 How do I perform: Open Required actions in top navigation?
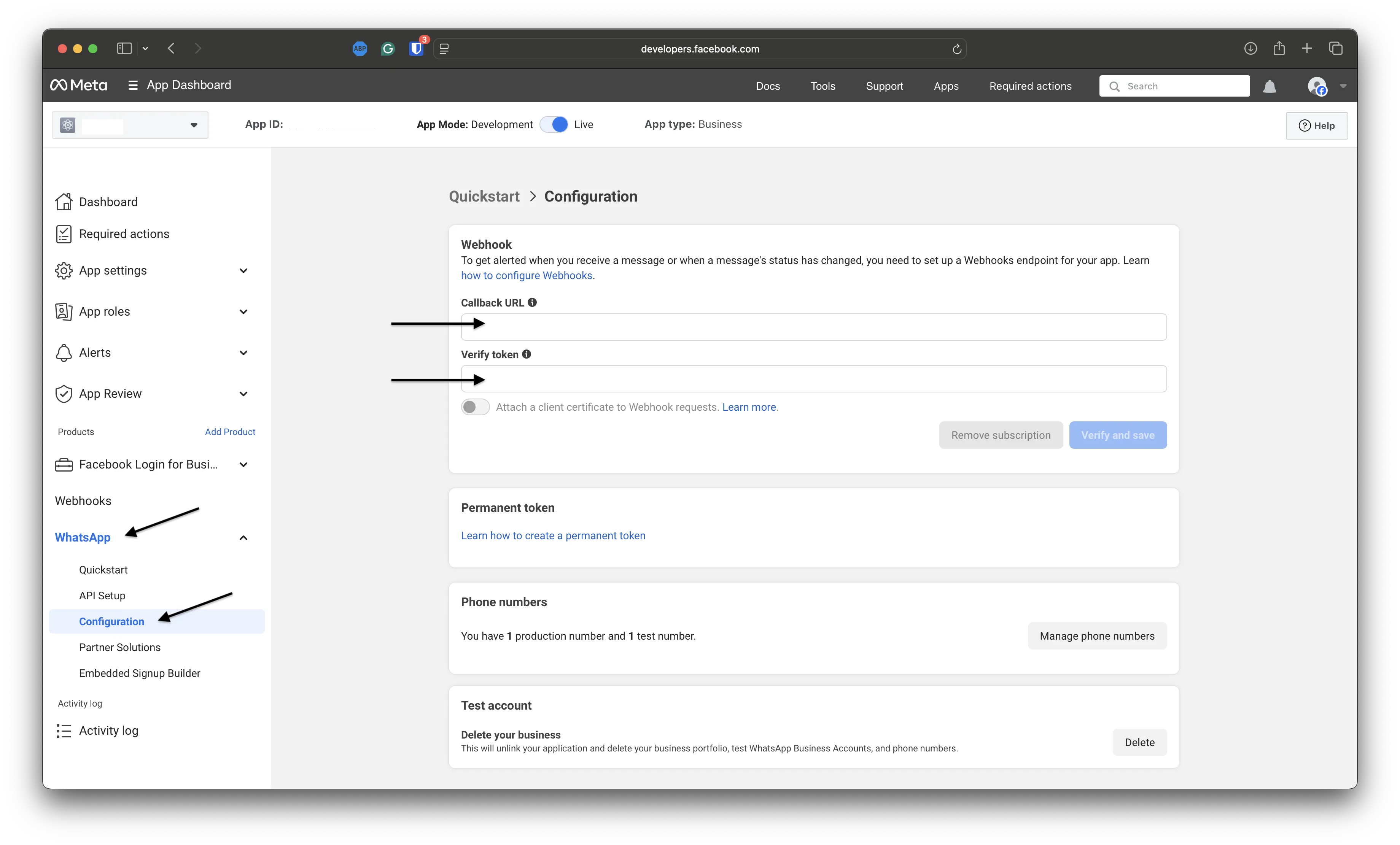[1030, 86]
